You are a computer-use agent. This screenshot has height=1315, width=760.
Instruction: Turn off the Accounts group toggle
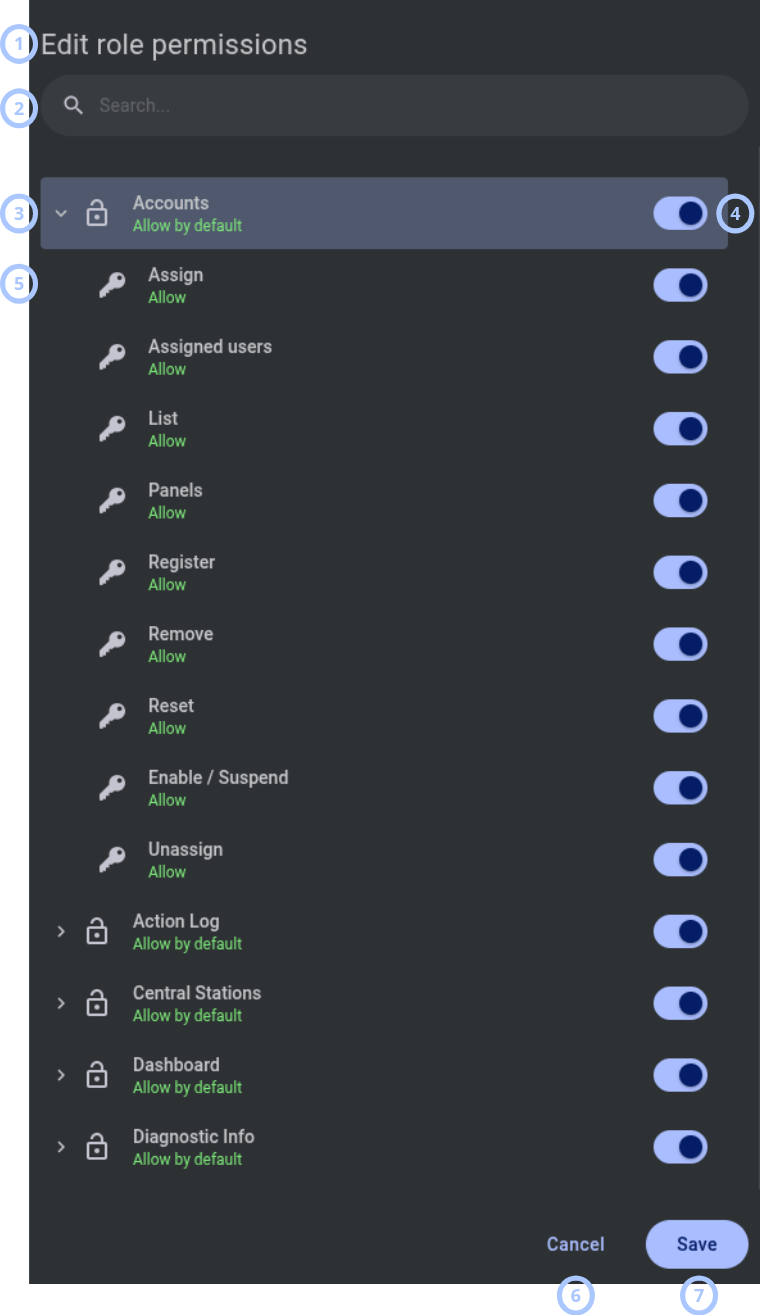[x=681, y=213]
